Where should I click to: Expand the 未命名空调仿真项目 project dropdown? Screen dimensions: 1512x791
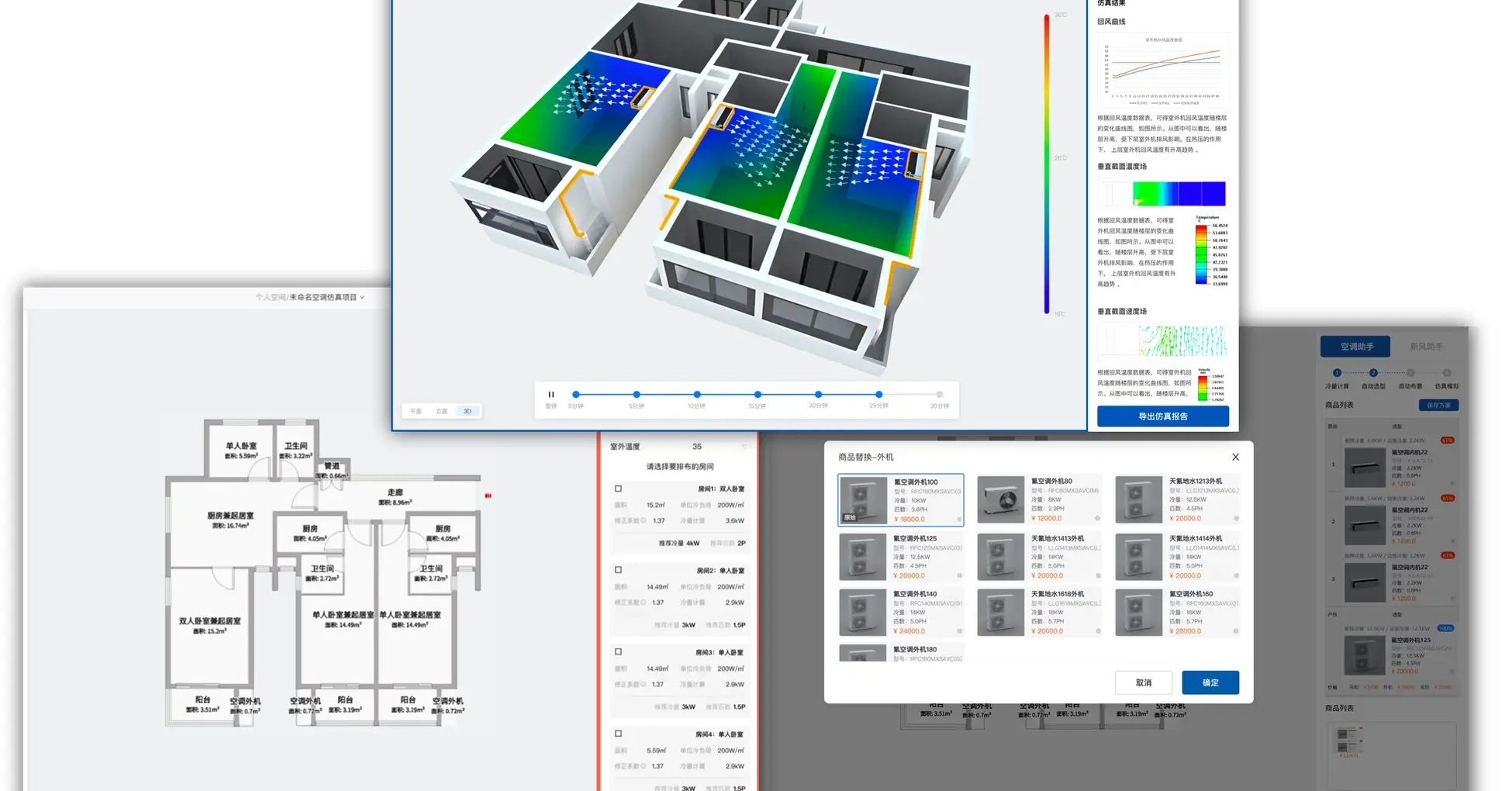tap(362, 297)
